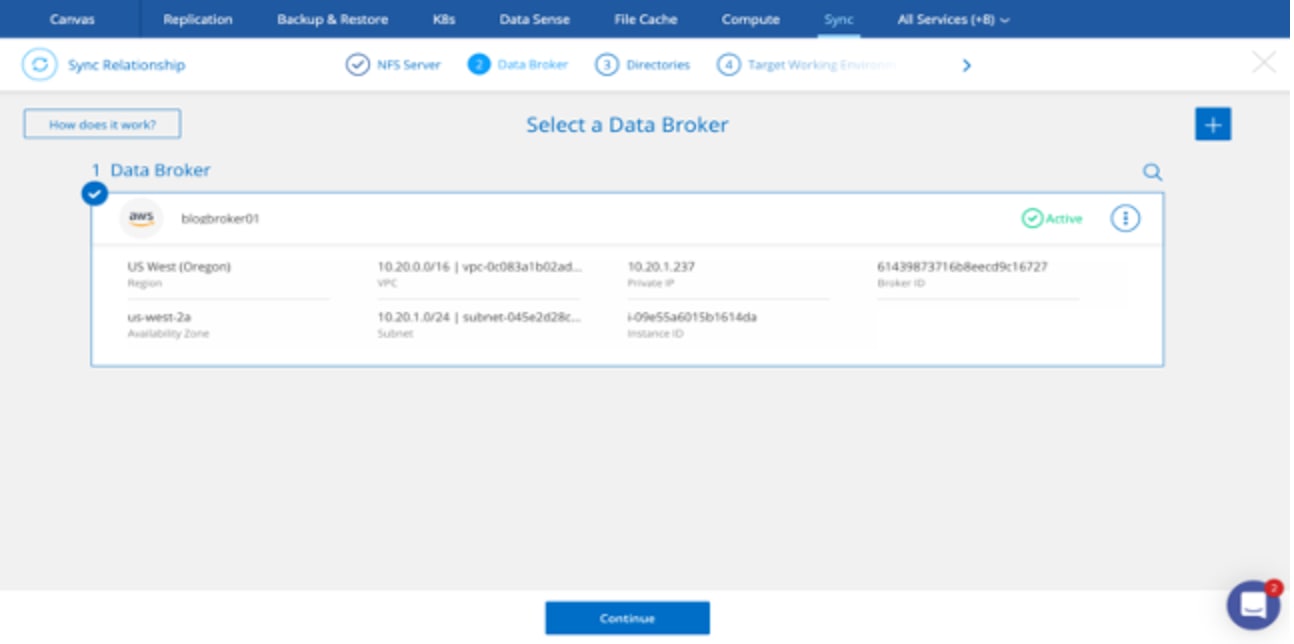The image size is (1294, 644).
Task: Open the chat support bubble icon
Action: click(1253, 604)
